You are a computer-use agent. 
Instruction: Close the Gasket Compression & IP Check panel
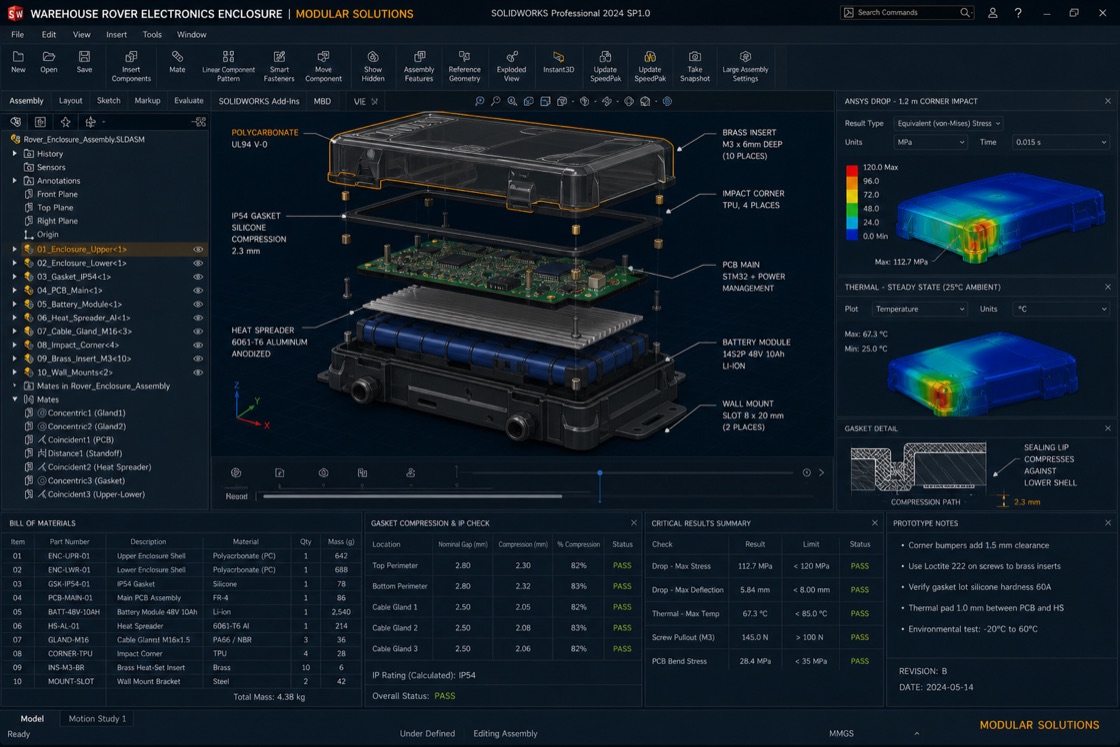tap(634, 523)
